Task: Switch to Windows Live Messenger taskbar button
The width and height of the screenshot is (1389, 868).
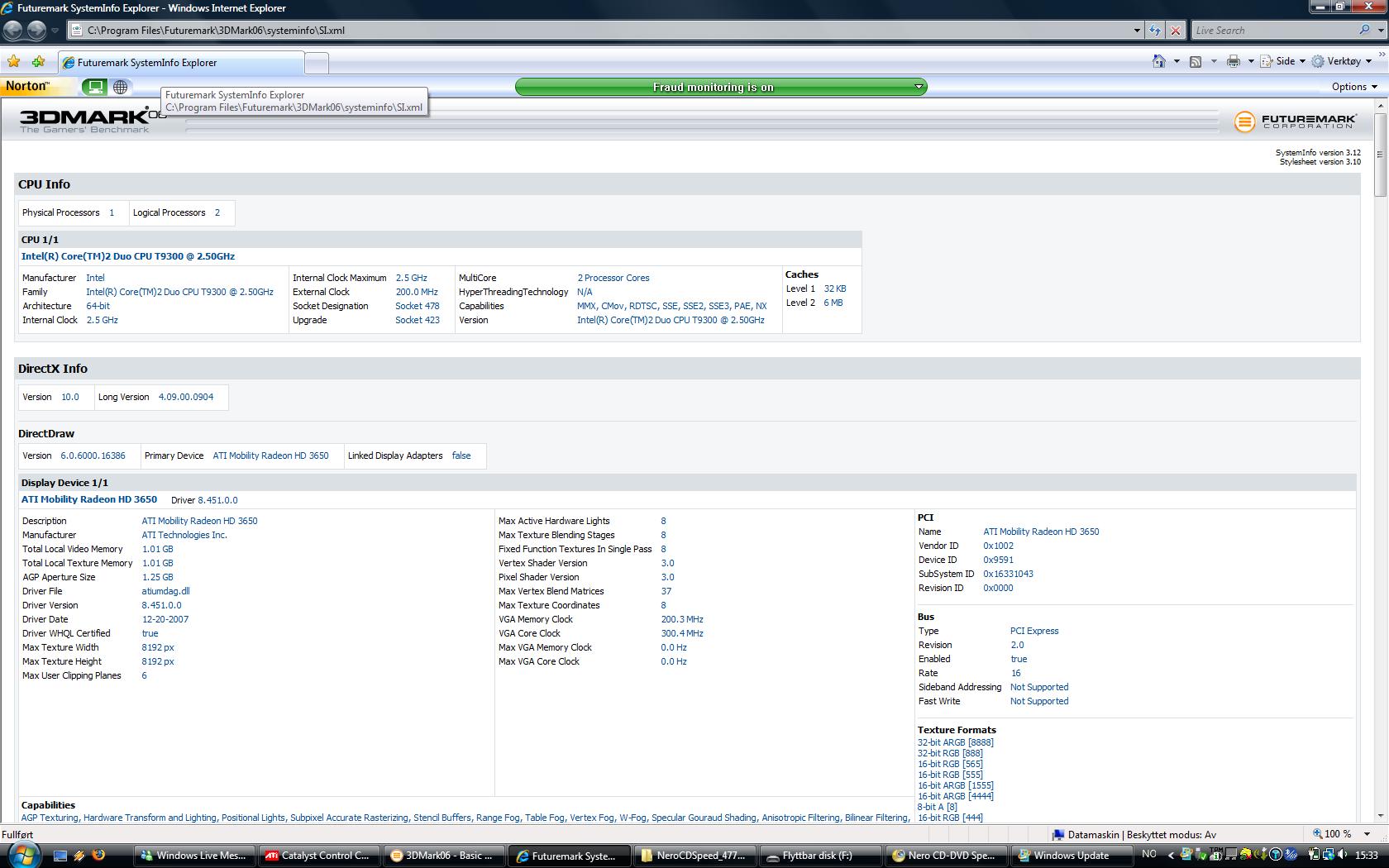Action: coord(194,856)
